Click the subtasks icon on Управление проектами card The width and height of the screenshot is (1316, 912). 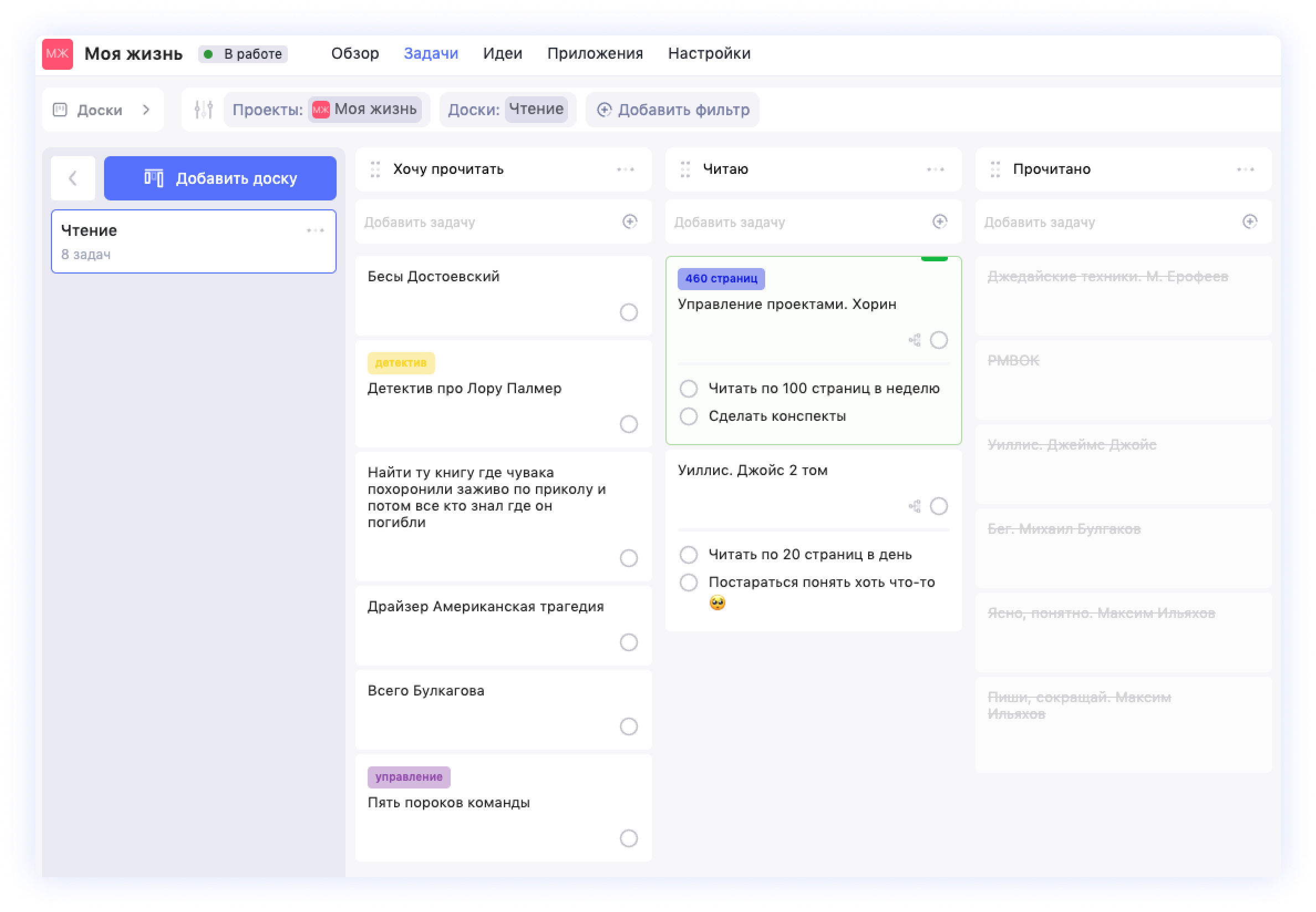pyautogui.click(x=915, y=341)
